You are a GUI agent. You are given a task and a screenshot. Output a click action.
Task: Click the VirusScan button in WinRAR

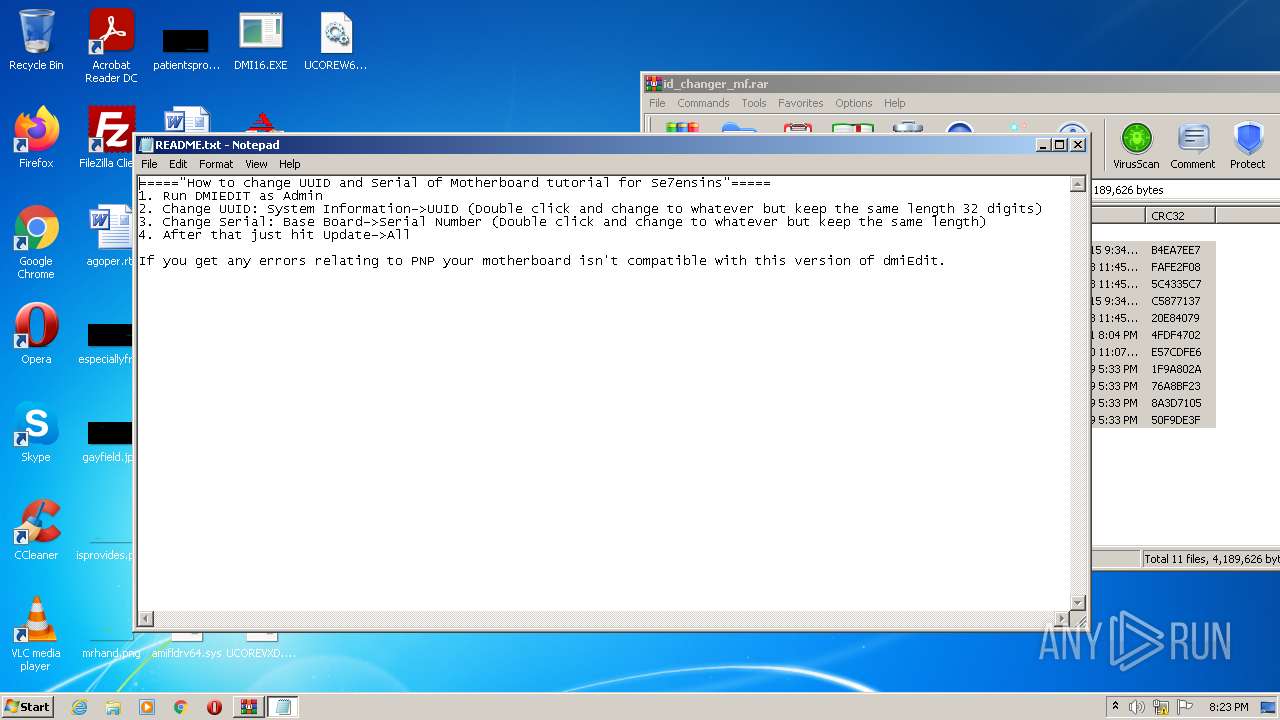(1136, 146)
